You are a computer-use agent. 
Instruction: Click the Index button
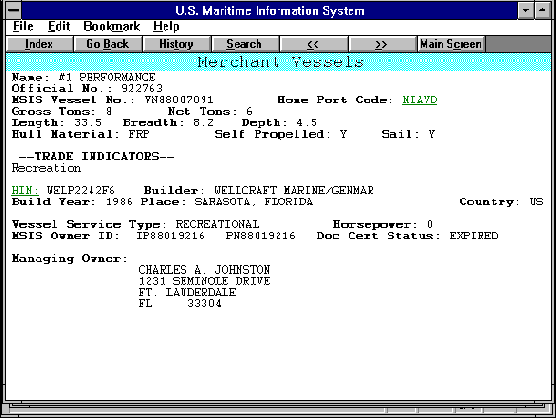[39, 44]
